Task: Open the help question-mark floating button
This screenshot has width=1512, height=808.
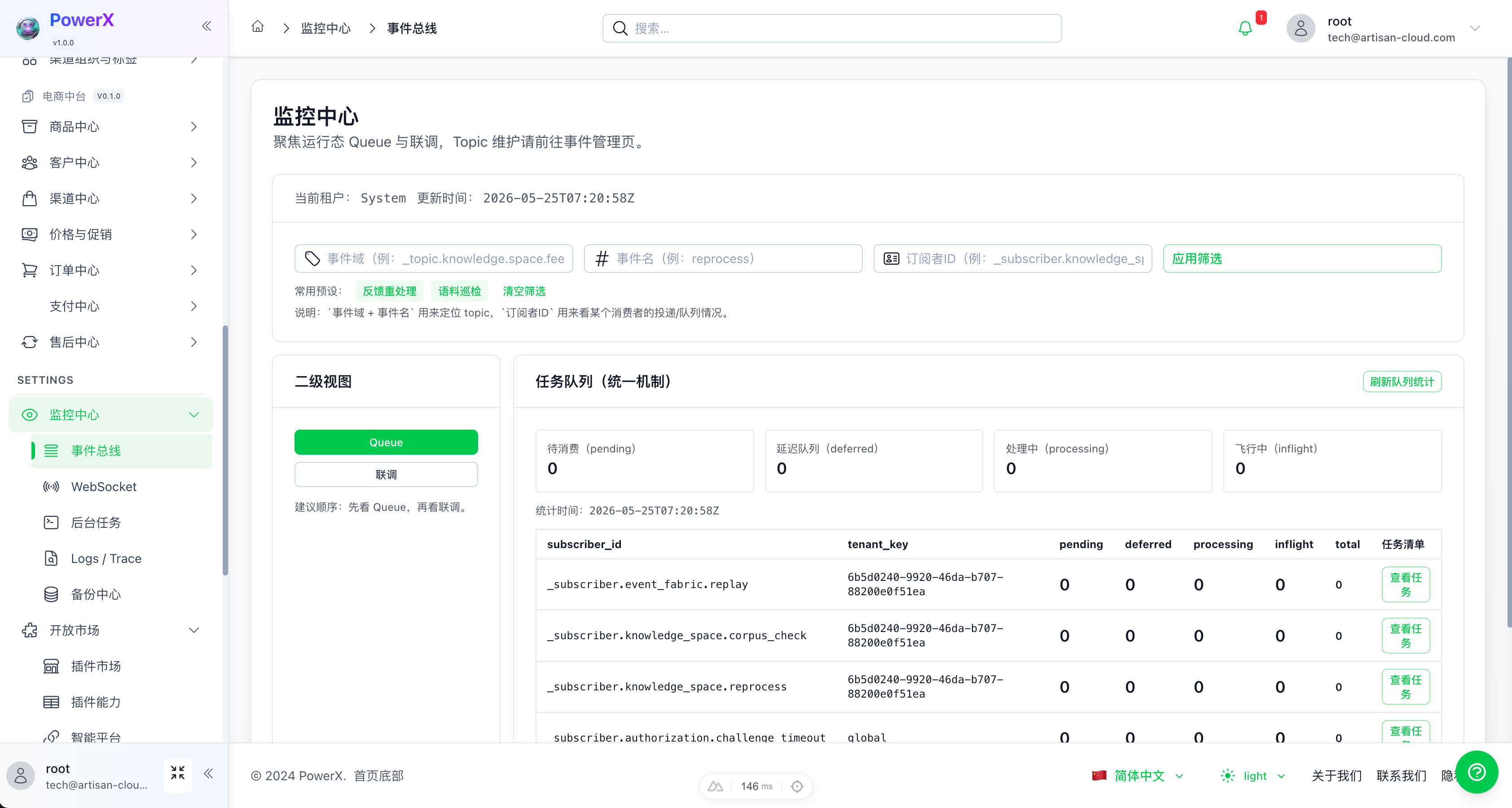Action: [x=1477, y=772]
